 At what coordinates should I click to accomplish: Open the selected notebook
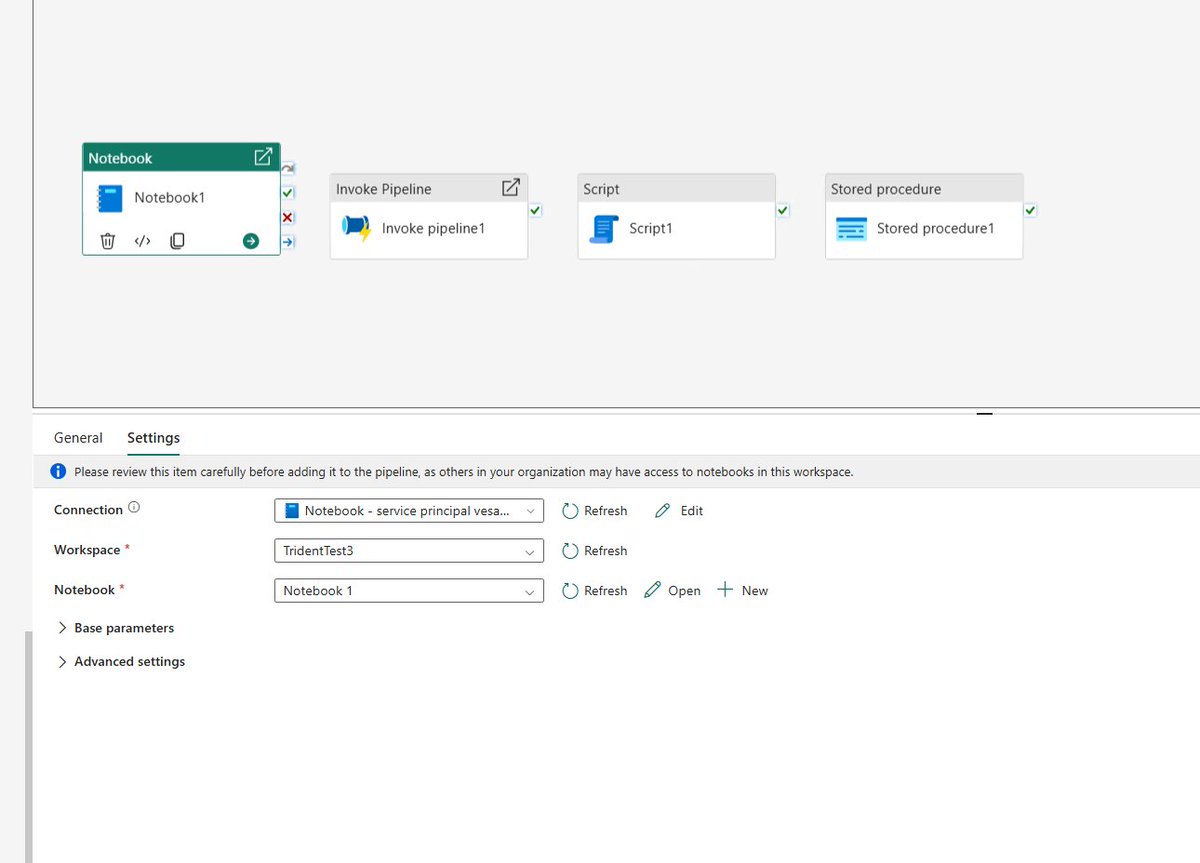672,590
